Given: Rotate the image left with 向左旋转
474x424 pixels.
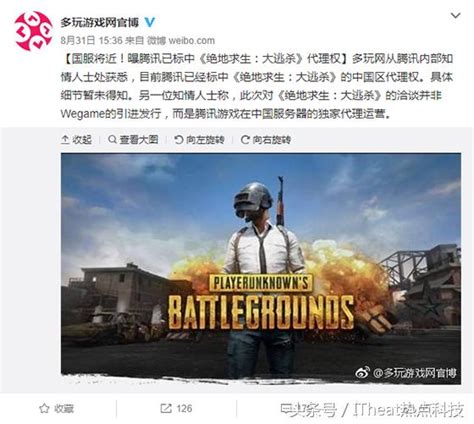Looking at the screenshot, I should pos(200,140).
